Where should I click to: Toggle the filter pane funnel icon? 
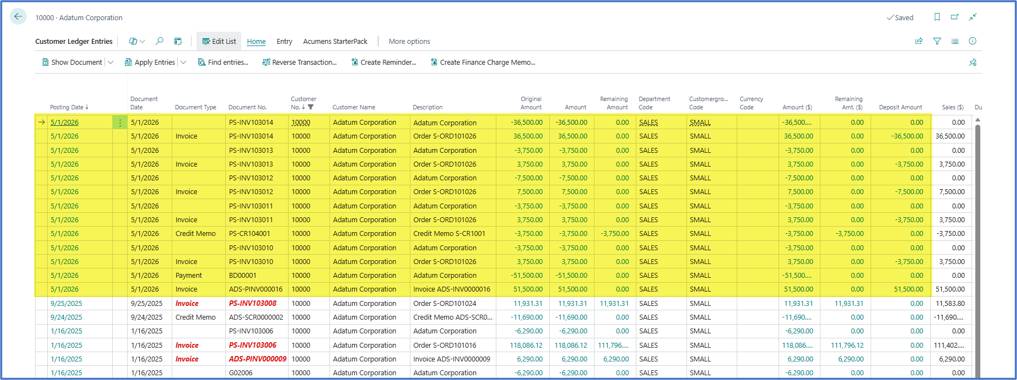click(x=937, y=41)
